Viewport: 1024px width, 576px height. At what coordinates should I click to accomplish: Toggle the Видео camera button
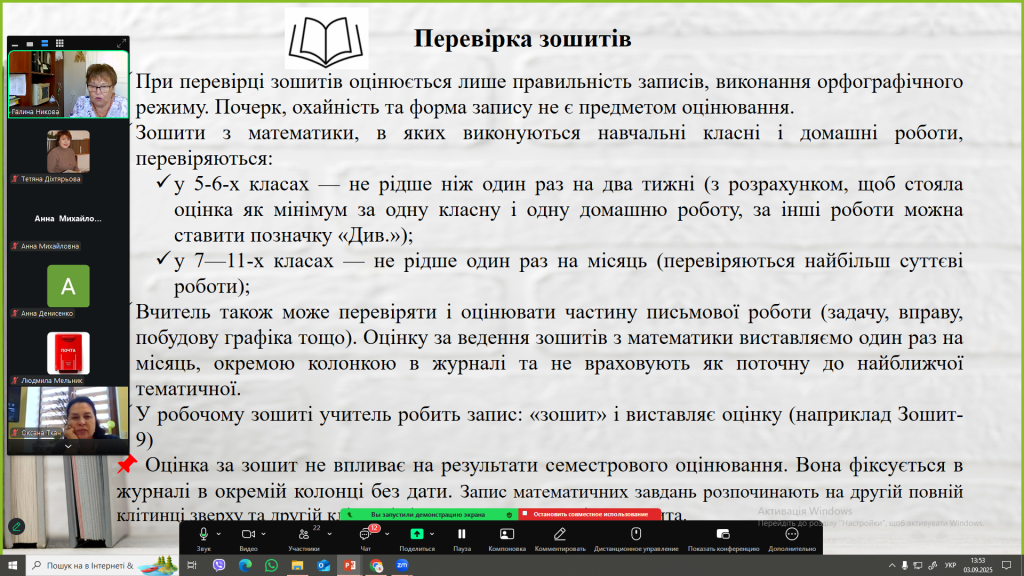pyautogui.click(x=248, y=538)
